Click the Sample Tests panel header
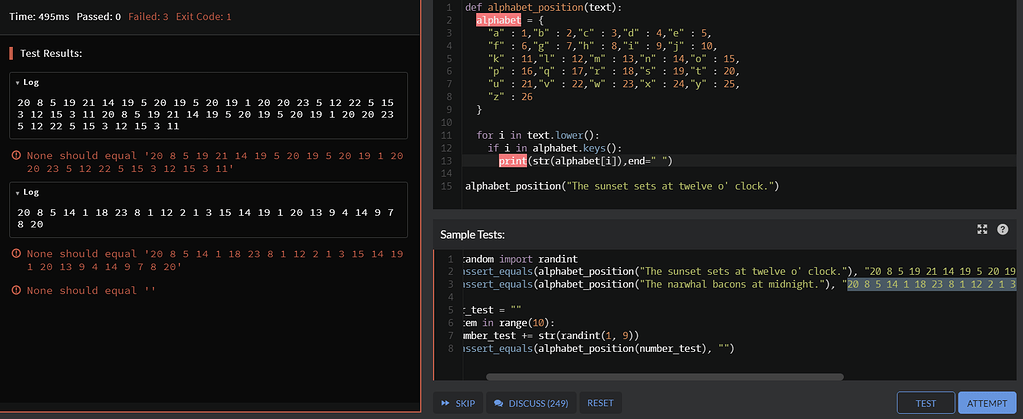1023x419 pixels. point(473,234)
